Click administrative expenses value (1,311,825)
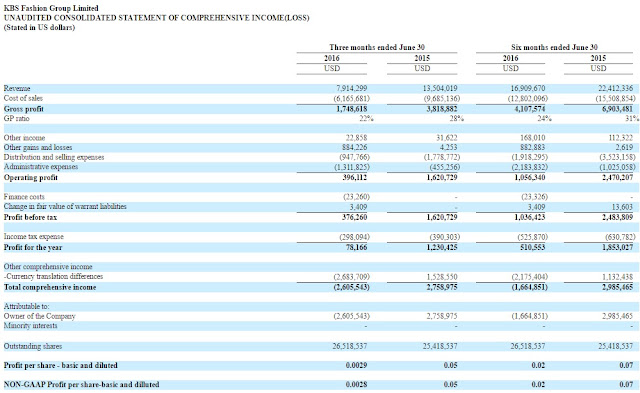Viewport: 640px width, 393px height. tap(351, 167)
